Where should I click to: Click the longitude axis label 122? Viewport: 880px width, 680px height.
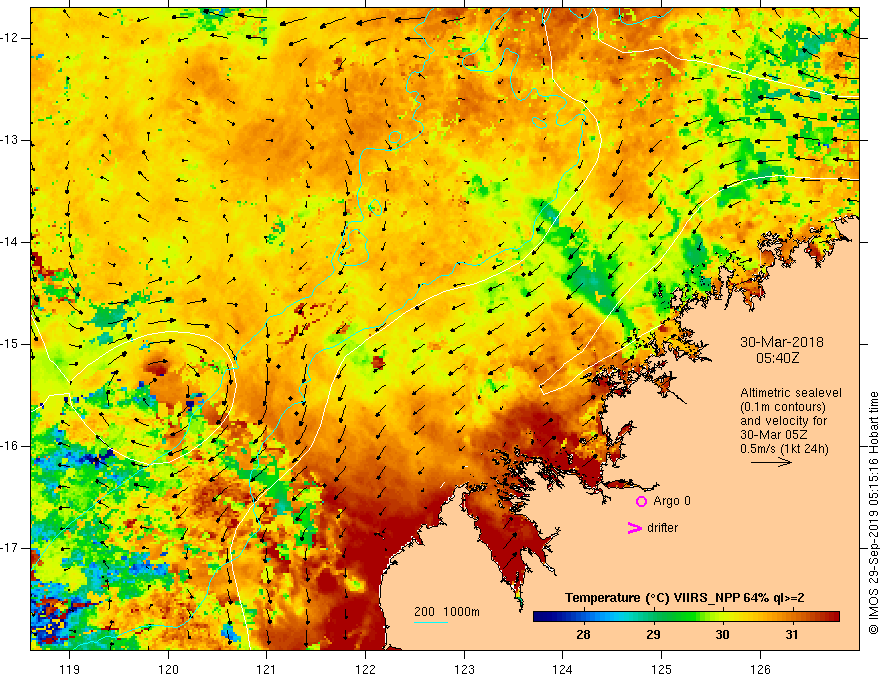365,669
